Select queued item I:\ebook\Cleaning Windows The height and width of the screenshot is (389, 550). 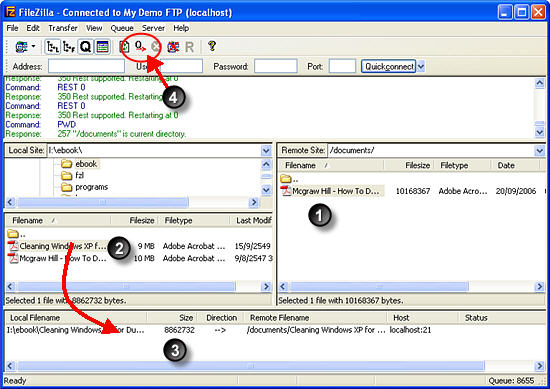pyautogui.click(x=75, y=330)
